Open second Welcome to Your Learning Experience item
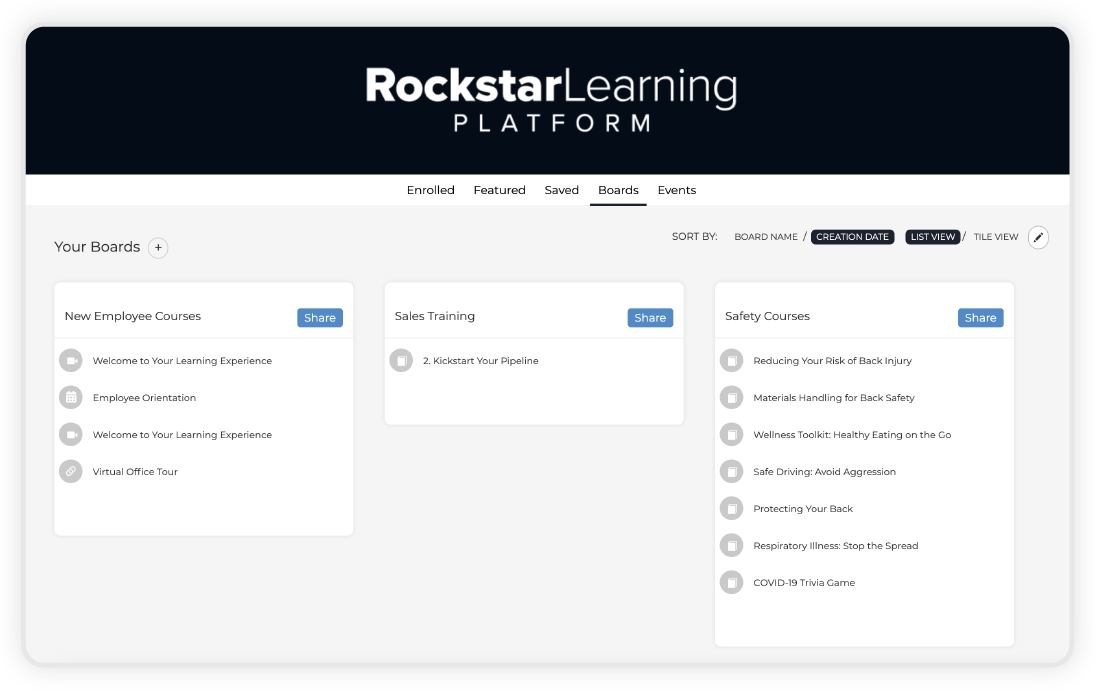Image resolution: width=1095 pixels, height=690 pixels. [x=182, y=434]
